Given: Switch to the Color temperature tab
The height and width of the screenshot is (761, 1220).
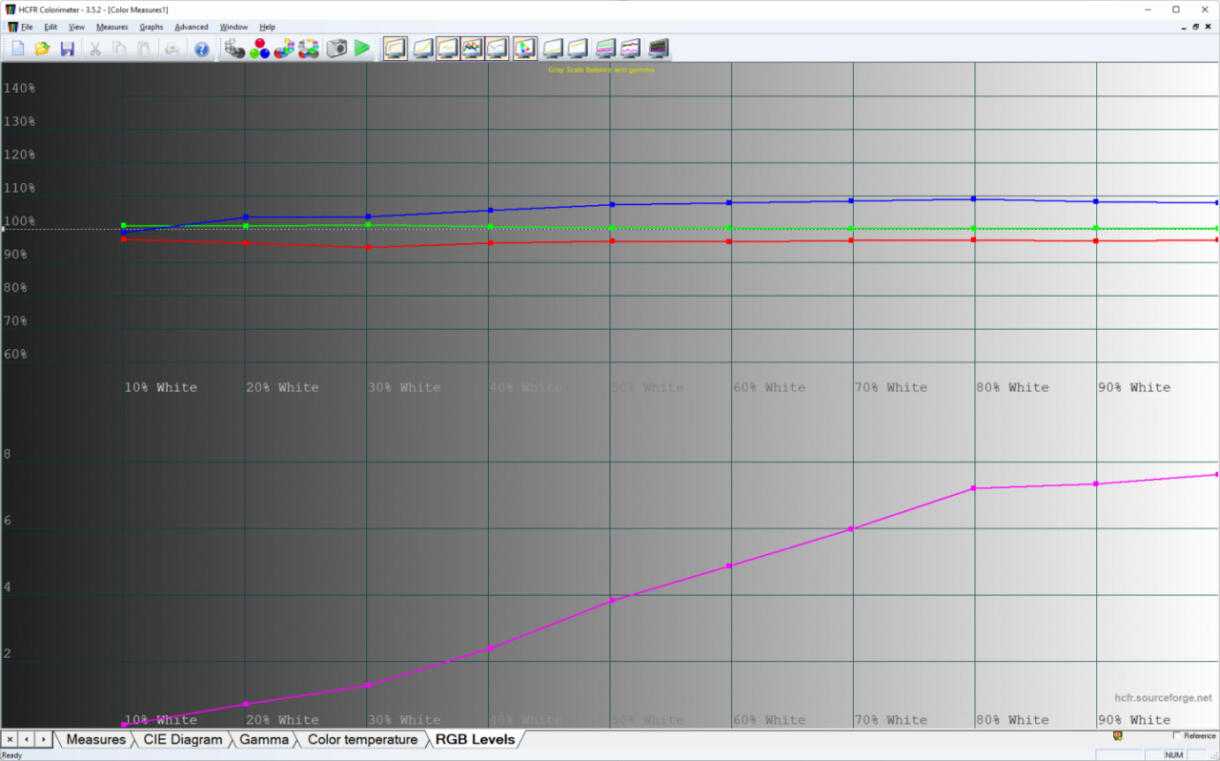Looking at the screenshot, I should click(x=362, y=740).
